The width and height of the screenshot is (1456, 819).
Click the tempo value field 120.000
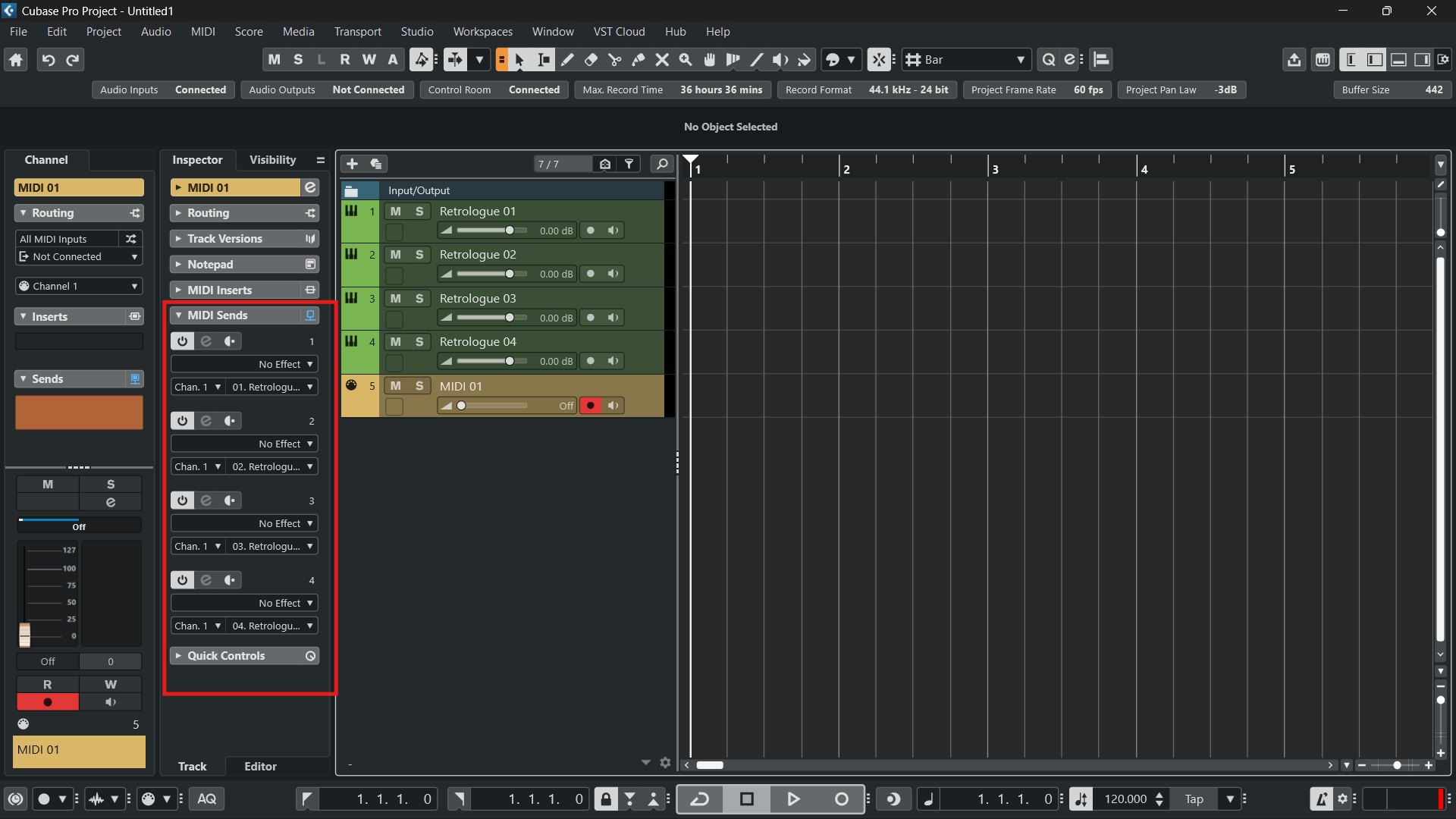coord(1125,799)
